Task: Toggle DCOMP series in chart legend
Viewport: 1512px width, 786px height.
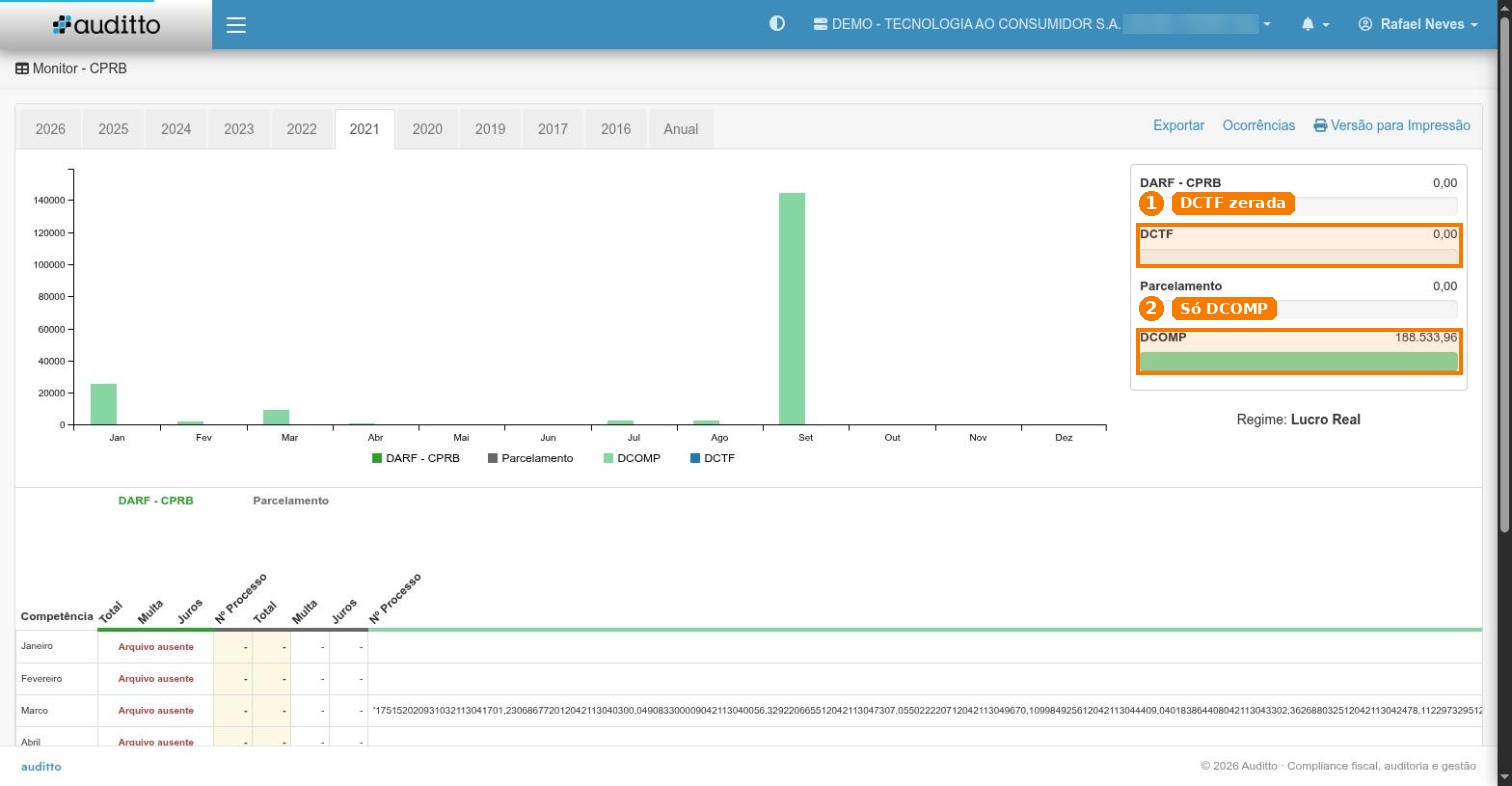Action: tap(632, 458)
